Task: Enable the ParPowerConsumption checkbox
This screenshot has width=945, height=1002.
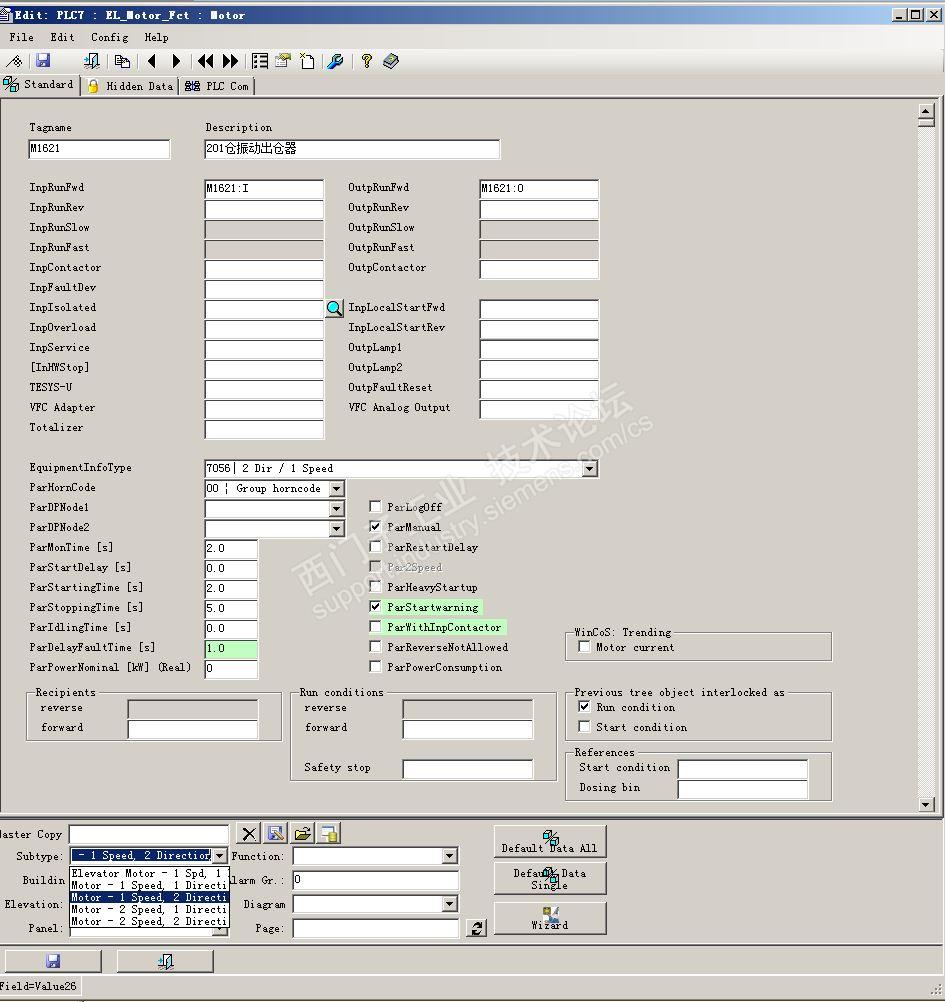Action: point(376,667)
